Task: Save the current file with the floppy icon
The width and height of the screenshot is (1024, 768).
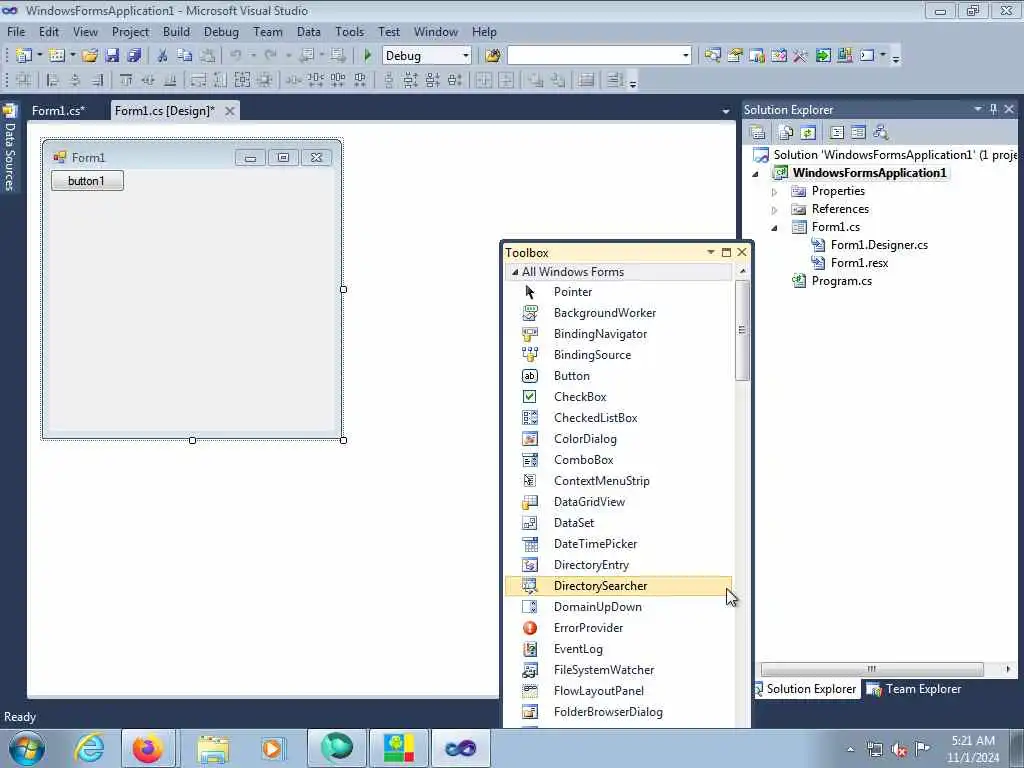Action: pyautogui.click(x=112, y=56)
